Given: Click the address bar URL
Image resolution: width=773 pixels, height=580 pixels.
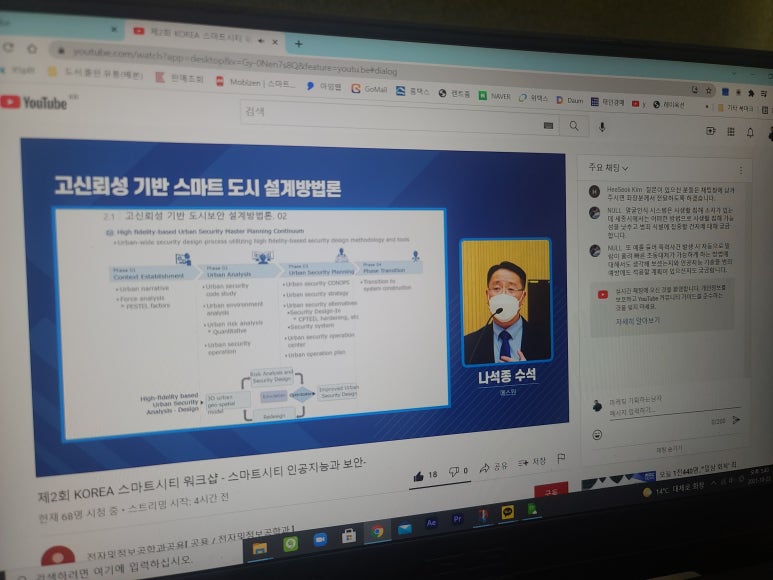Looking at the screenshot, I should [x=234, y=61].
